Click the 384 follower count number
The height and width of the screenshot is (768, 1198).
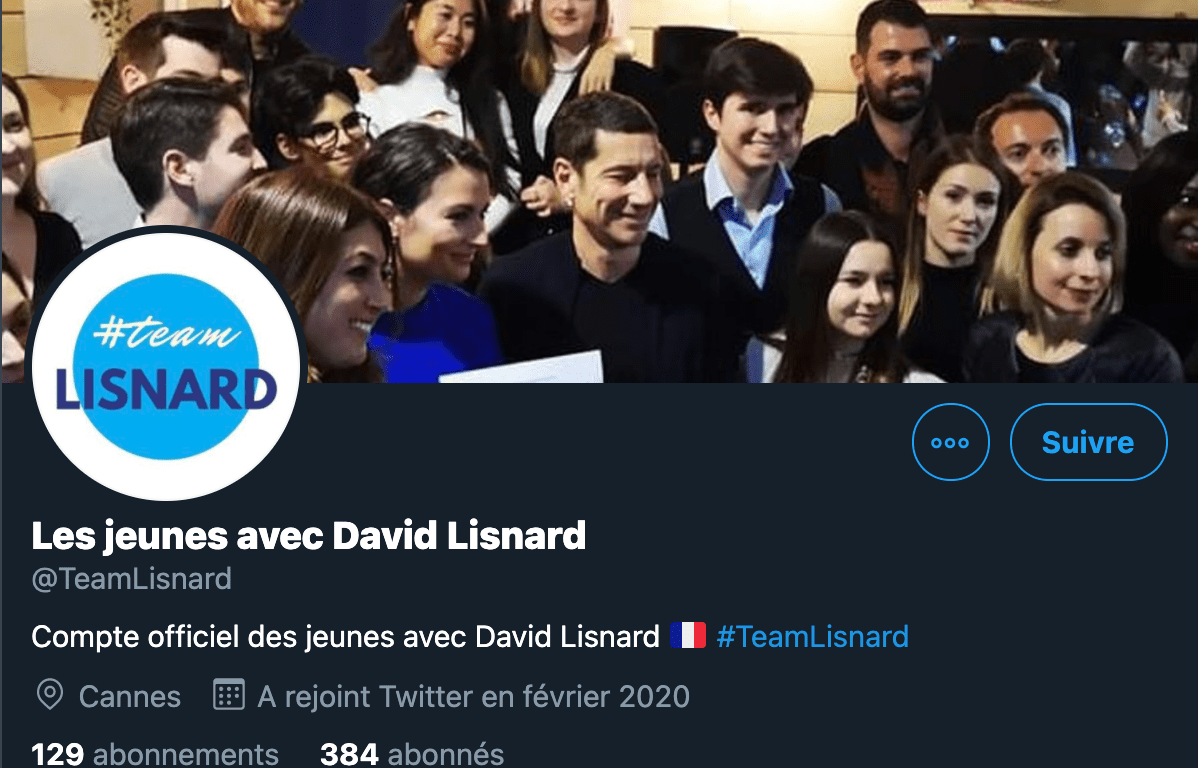click(x=349, y=754)
